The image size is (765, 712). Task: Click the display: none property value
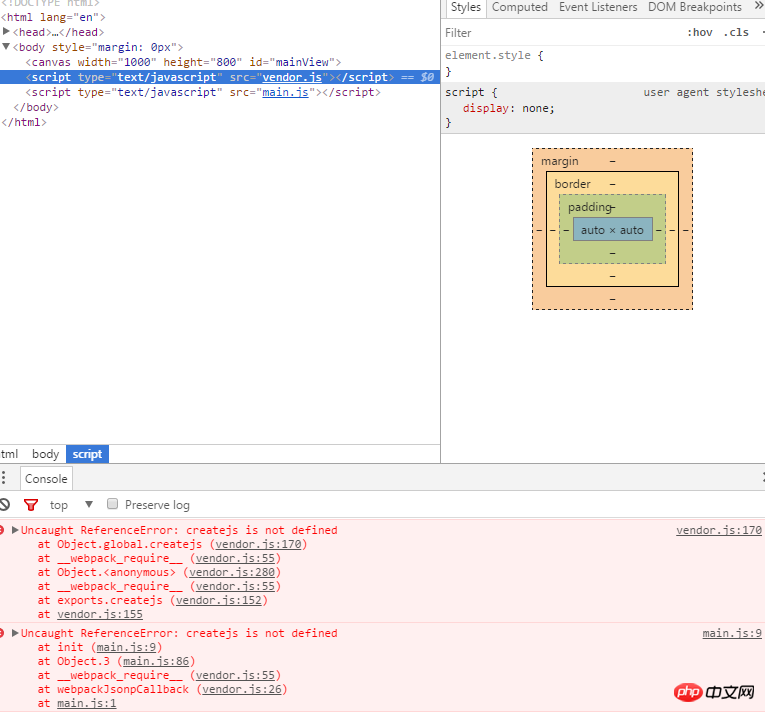[537, 108]
